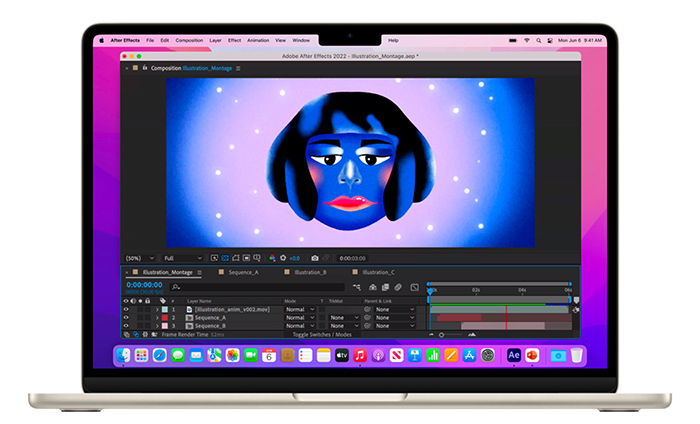Click Toggle Switches / Modes button
This screenshot has height=424, width=700.
pos(322,334)
